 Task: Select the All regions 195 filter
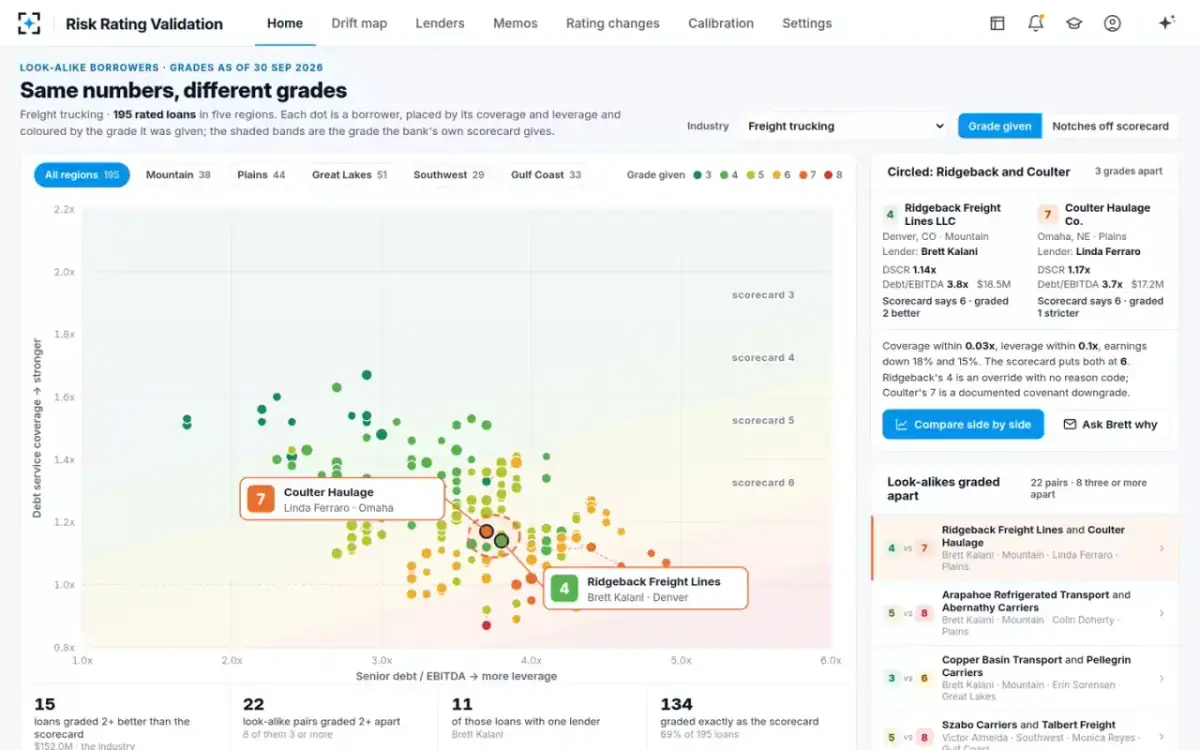pos(82,175)
